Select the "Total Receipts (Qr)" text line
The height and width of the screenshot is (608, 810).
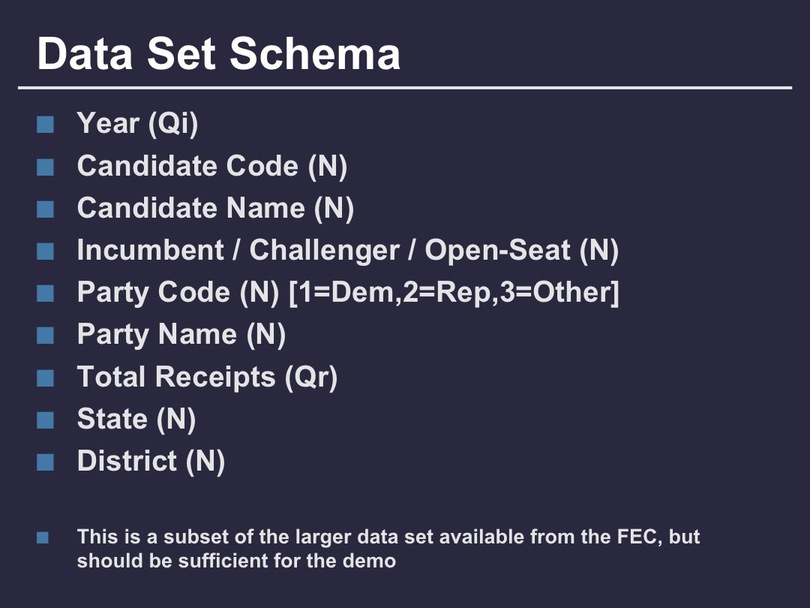click(x=207, y=377)
